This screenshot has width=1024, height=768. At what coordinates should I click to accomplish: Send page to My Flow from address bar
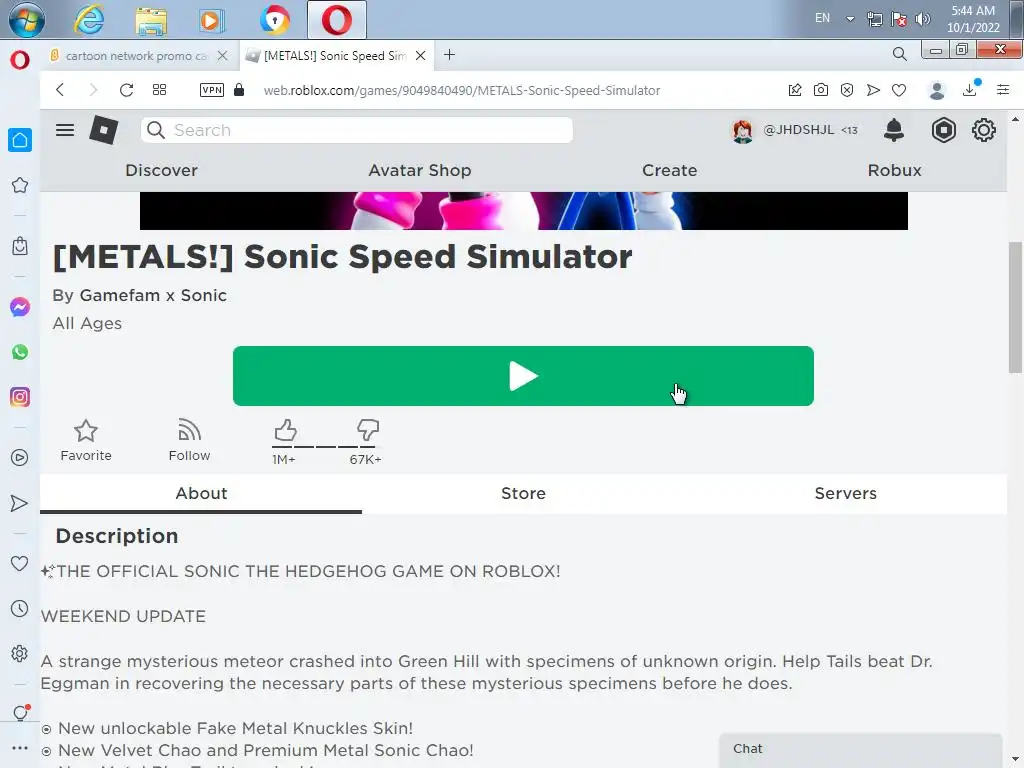pos(873,90)
